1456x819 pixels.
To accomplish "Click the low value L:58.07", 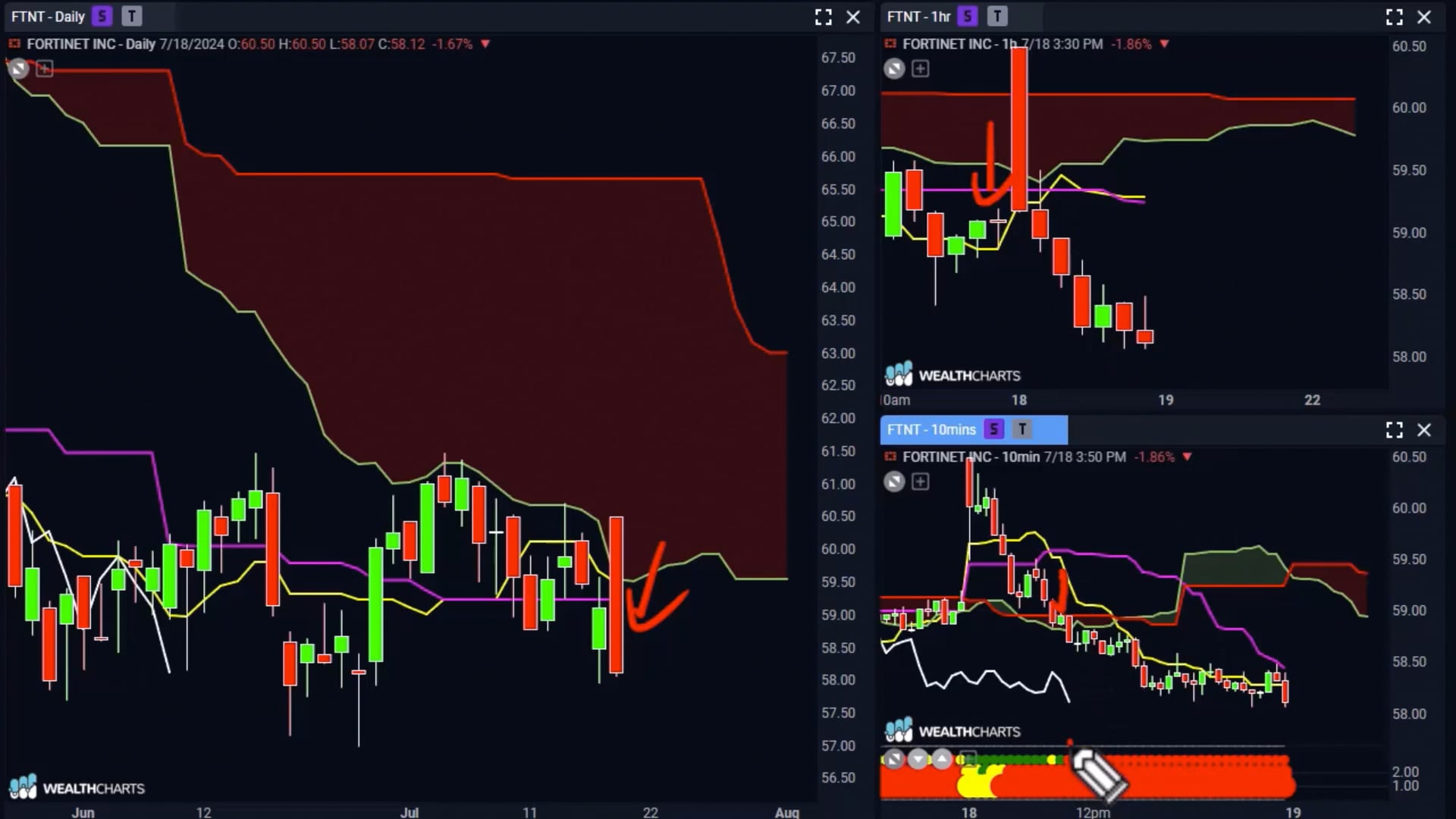I will 352,44.
